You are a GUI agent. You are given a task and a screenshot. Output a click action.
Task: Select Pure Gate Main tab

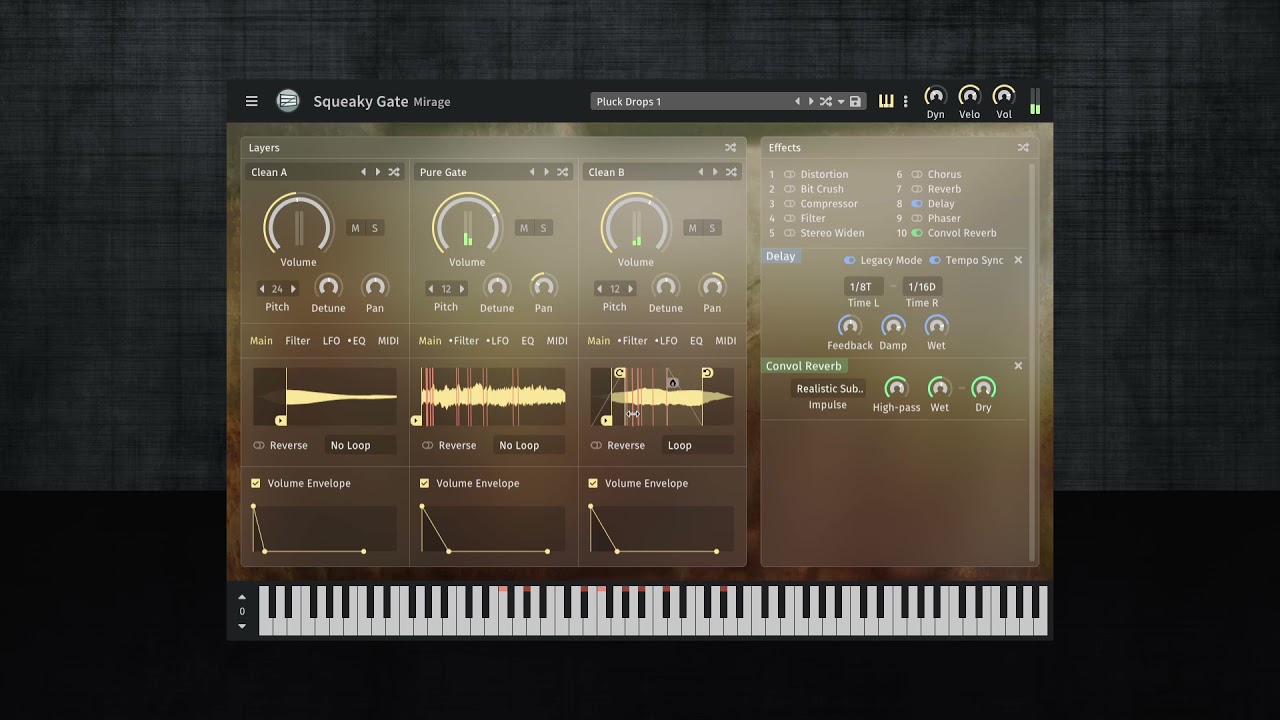[430, 341]
